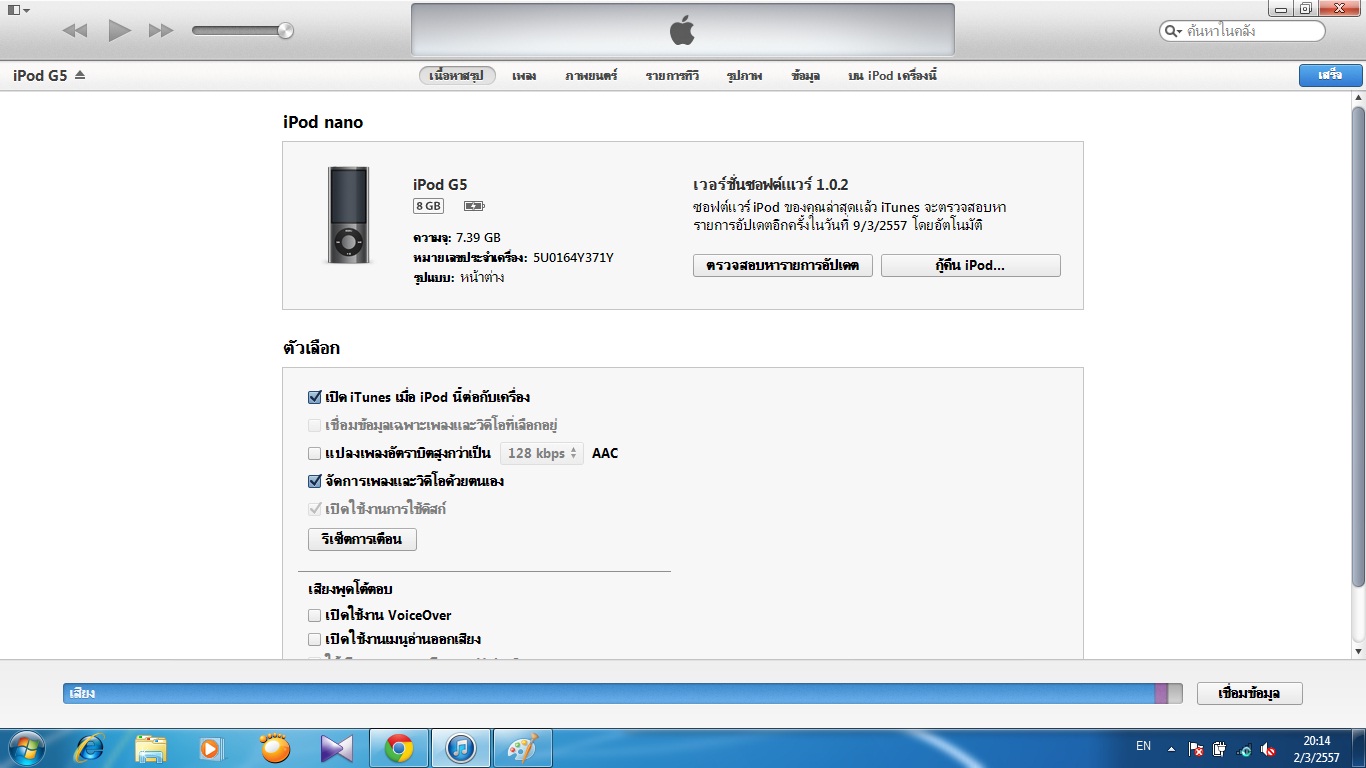The height and width of the screenshot is (768, 1366).
Task: Open Paint from the taskbar
Action: [522, 748]
